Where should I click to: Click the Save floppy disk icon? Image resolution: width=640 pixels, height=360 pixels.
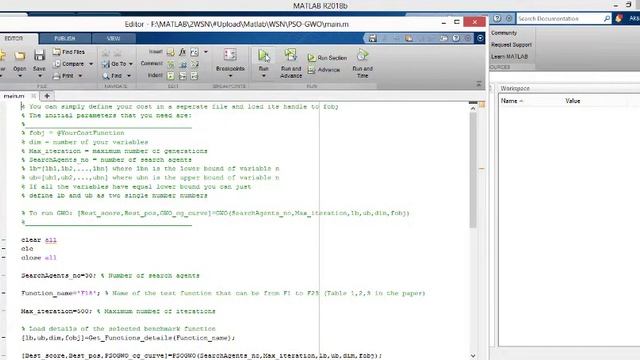39,56
